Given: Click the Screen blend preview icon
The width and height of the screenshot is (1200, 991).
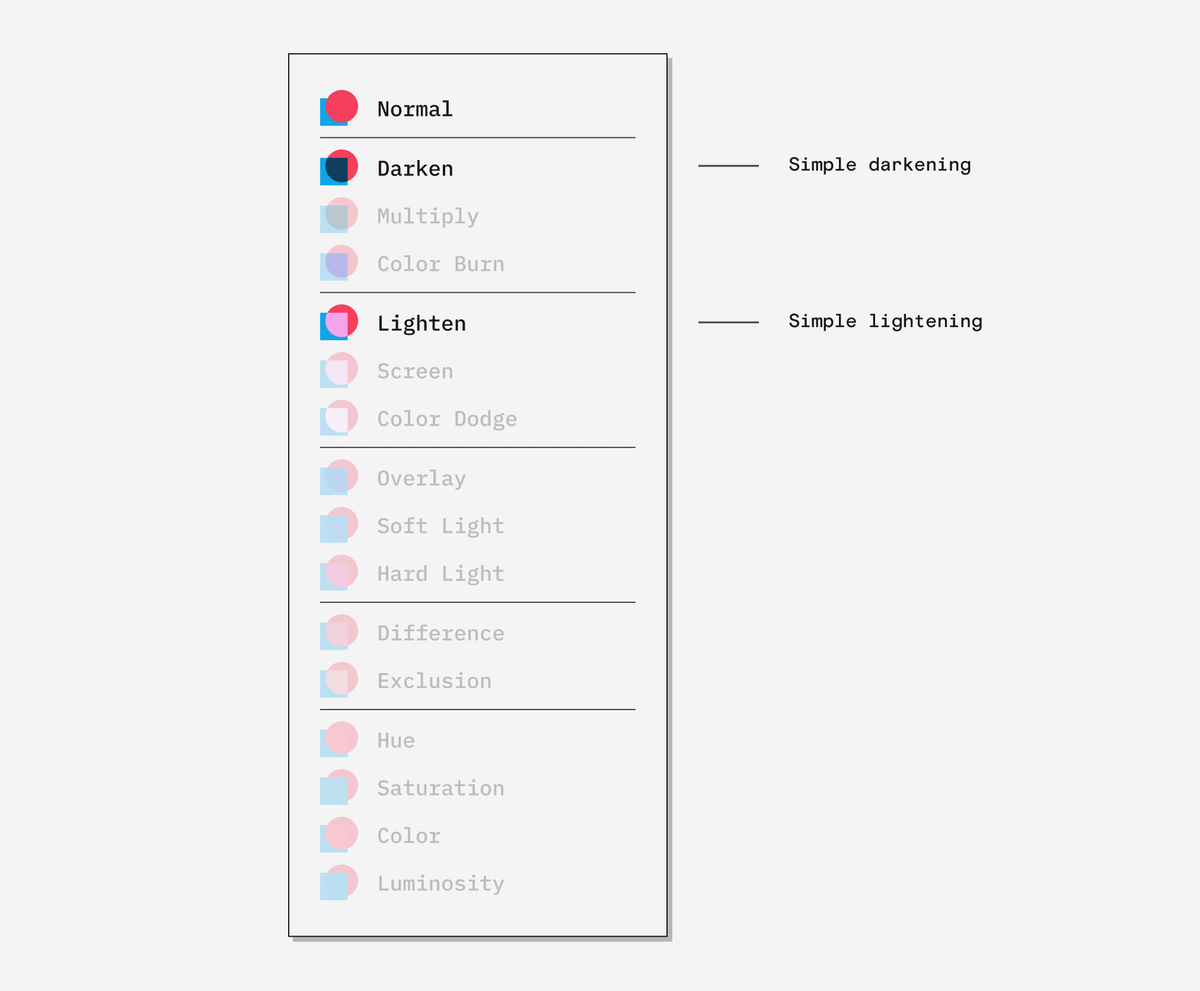Looking at the screenshot, I should point(338,371).
